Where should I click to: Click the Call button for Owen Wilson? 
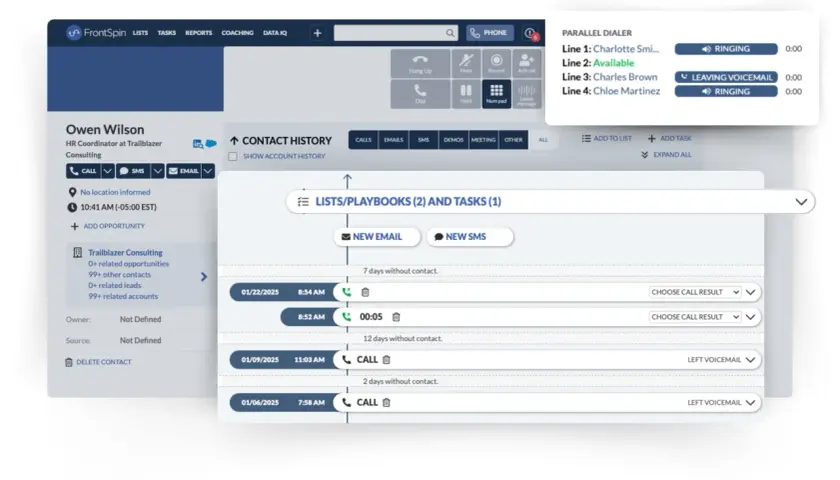[x=84, y=171]
